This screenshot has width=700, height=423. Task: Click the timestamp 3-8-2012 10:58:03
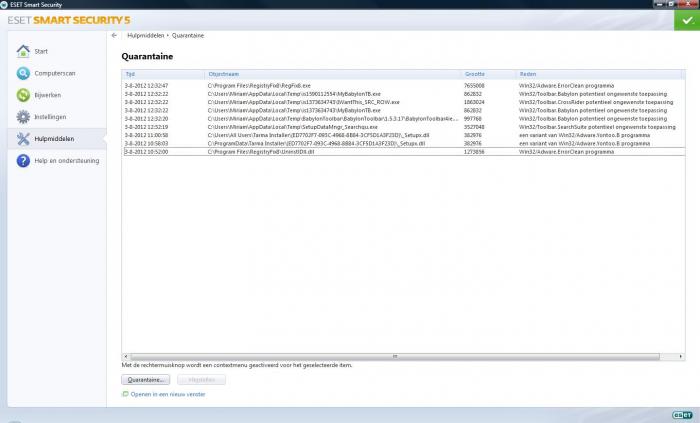146,144
